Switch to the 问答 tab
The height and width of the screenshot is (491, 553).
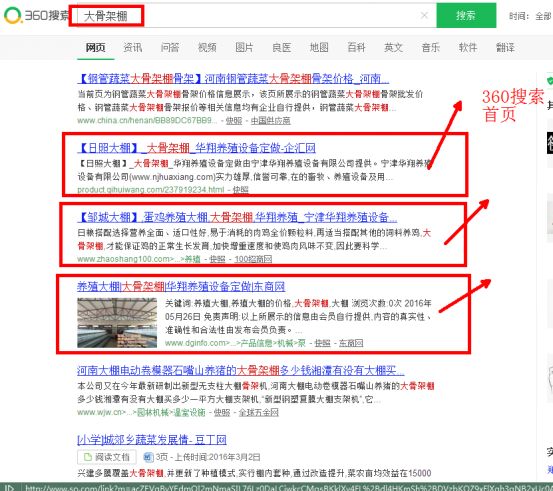[170, 47]
